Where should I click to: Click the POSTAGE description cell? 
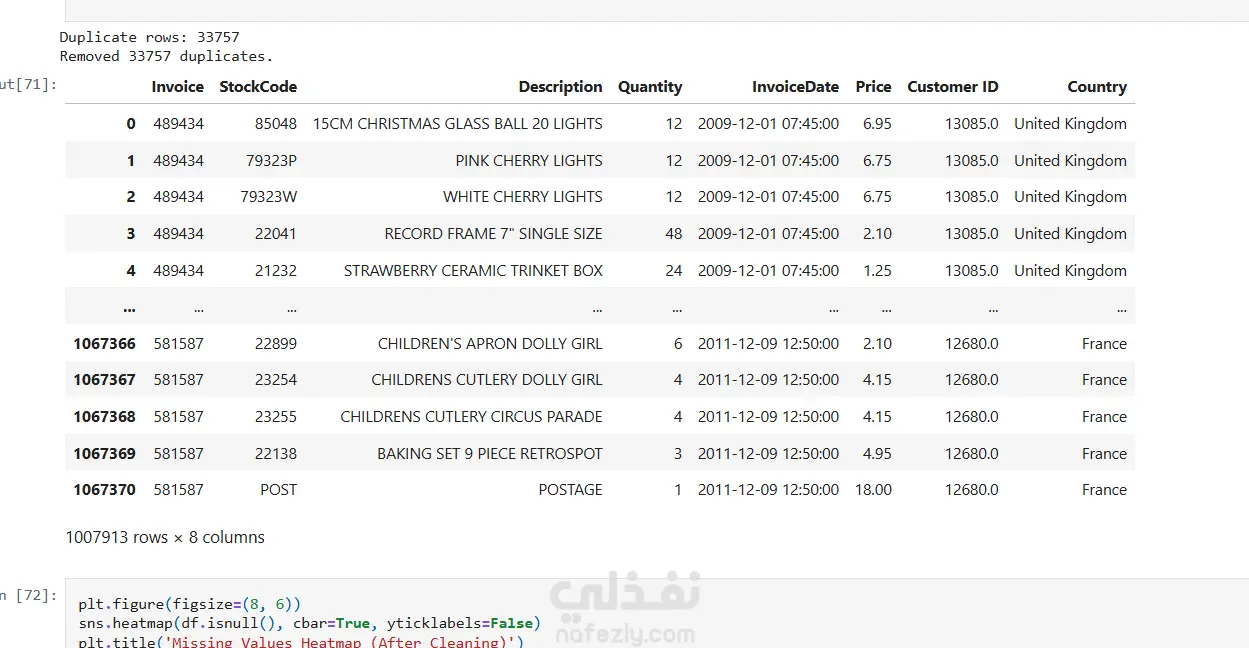[571, 490]
